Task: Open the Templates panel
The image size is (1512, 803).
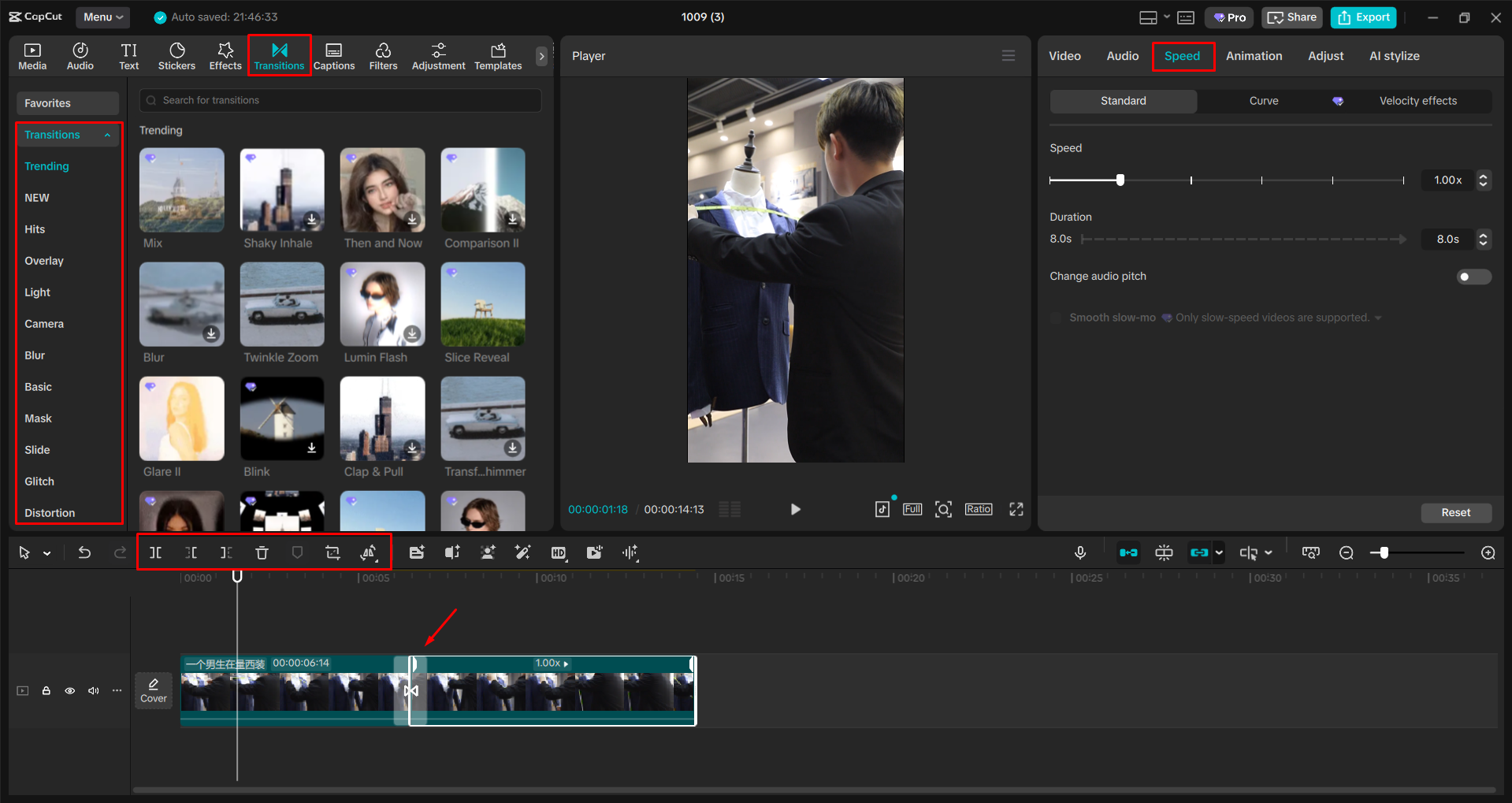Action: click(497, 55)
